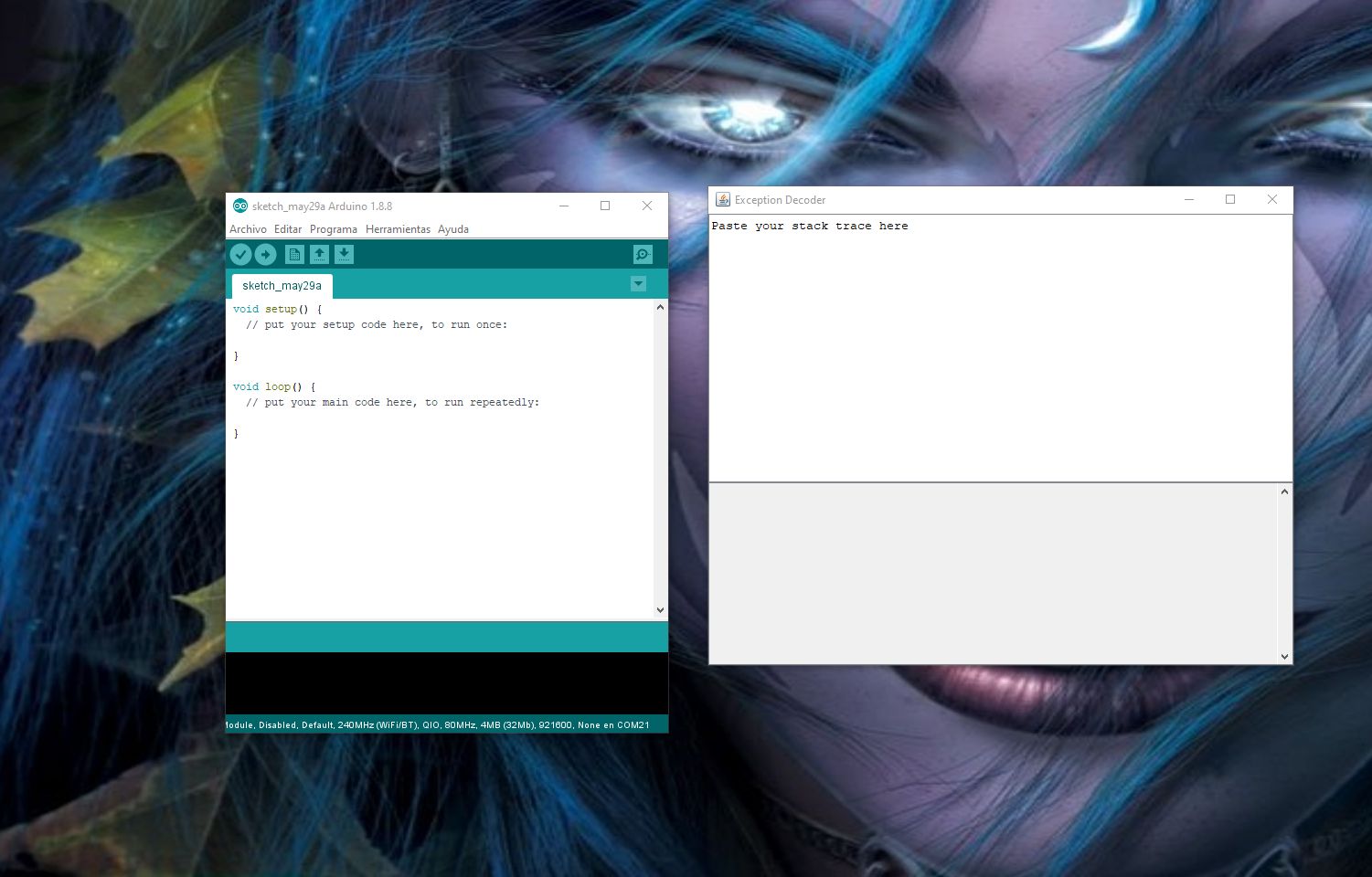
Task: Open the Herramientas menu
Action: (398, 228)
